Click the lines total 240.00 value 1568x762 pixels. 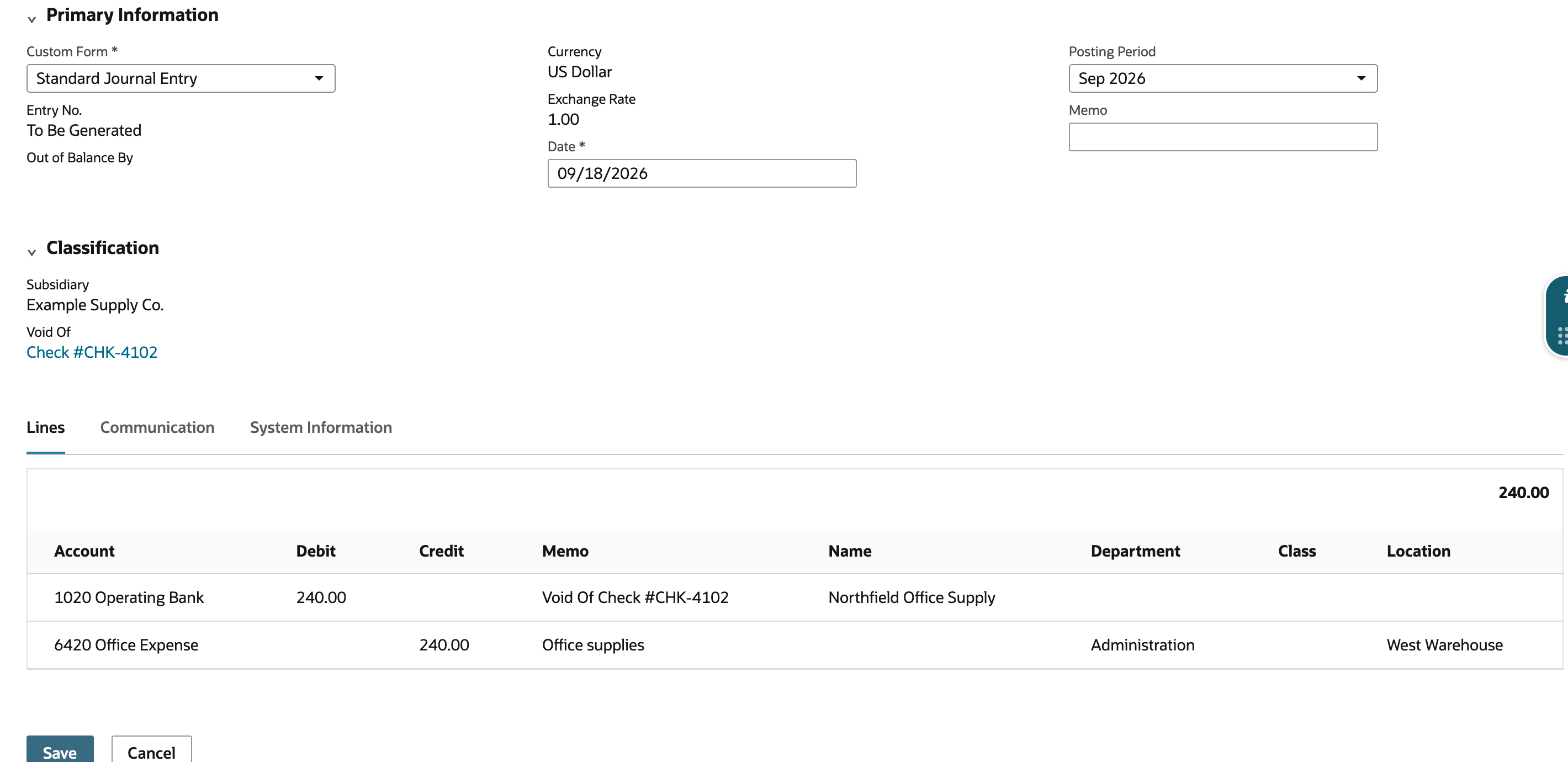pos(1524,493)
